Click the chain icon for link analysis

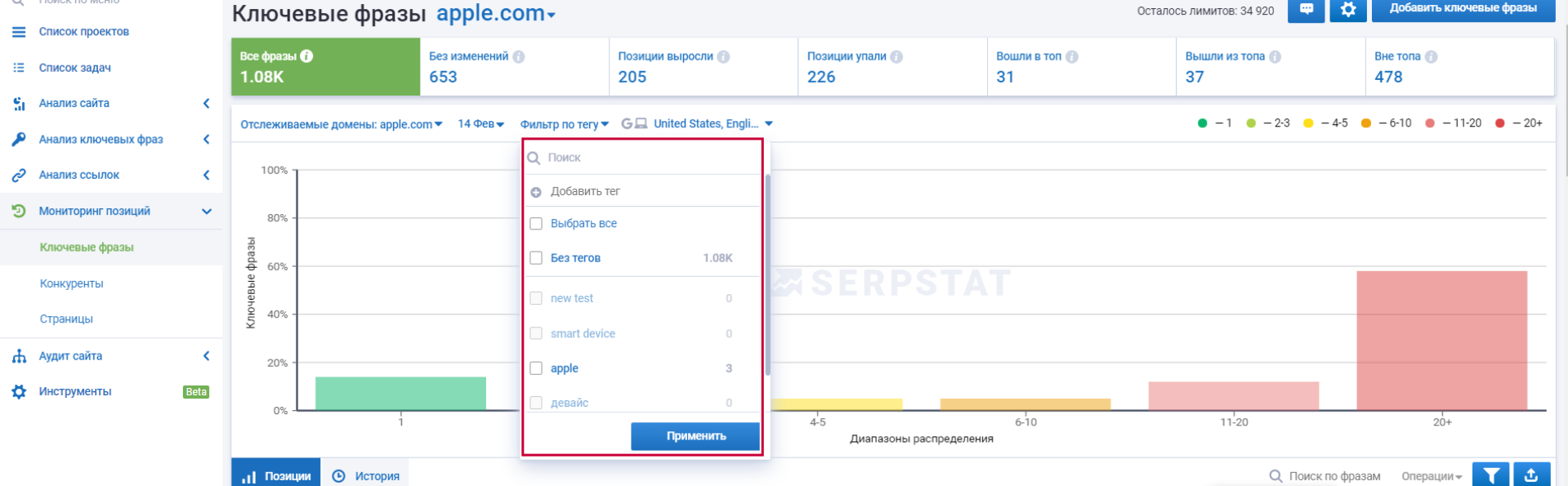pos(19,176)
